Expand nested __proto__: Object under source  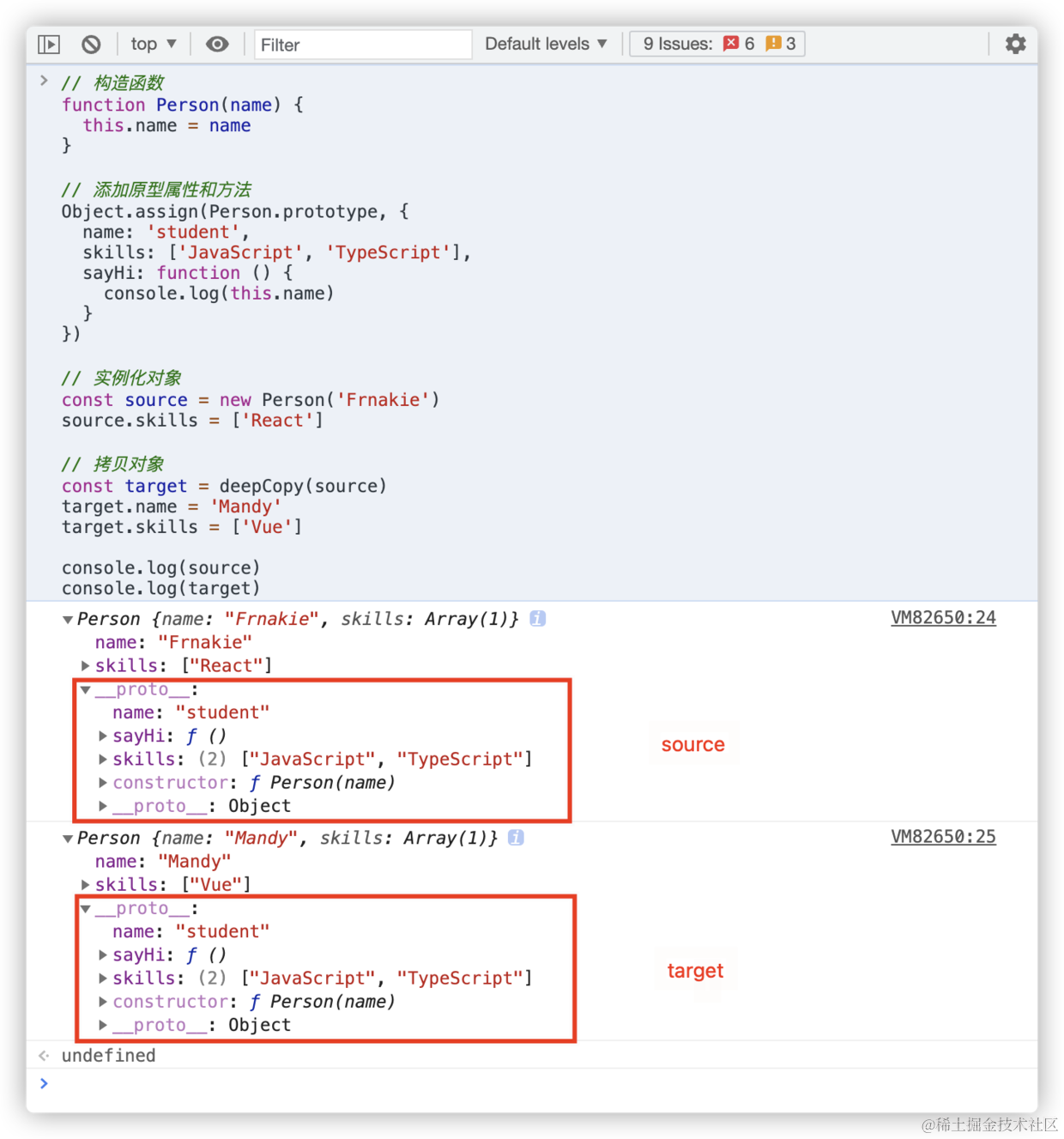coord(103,806)
